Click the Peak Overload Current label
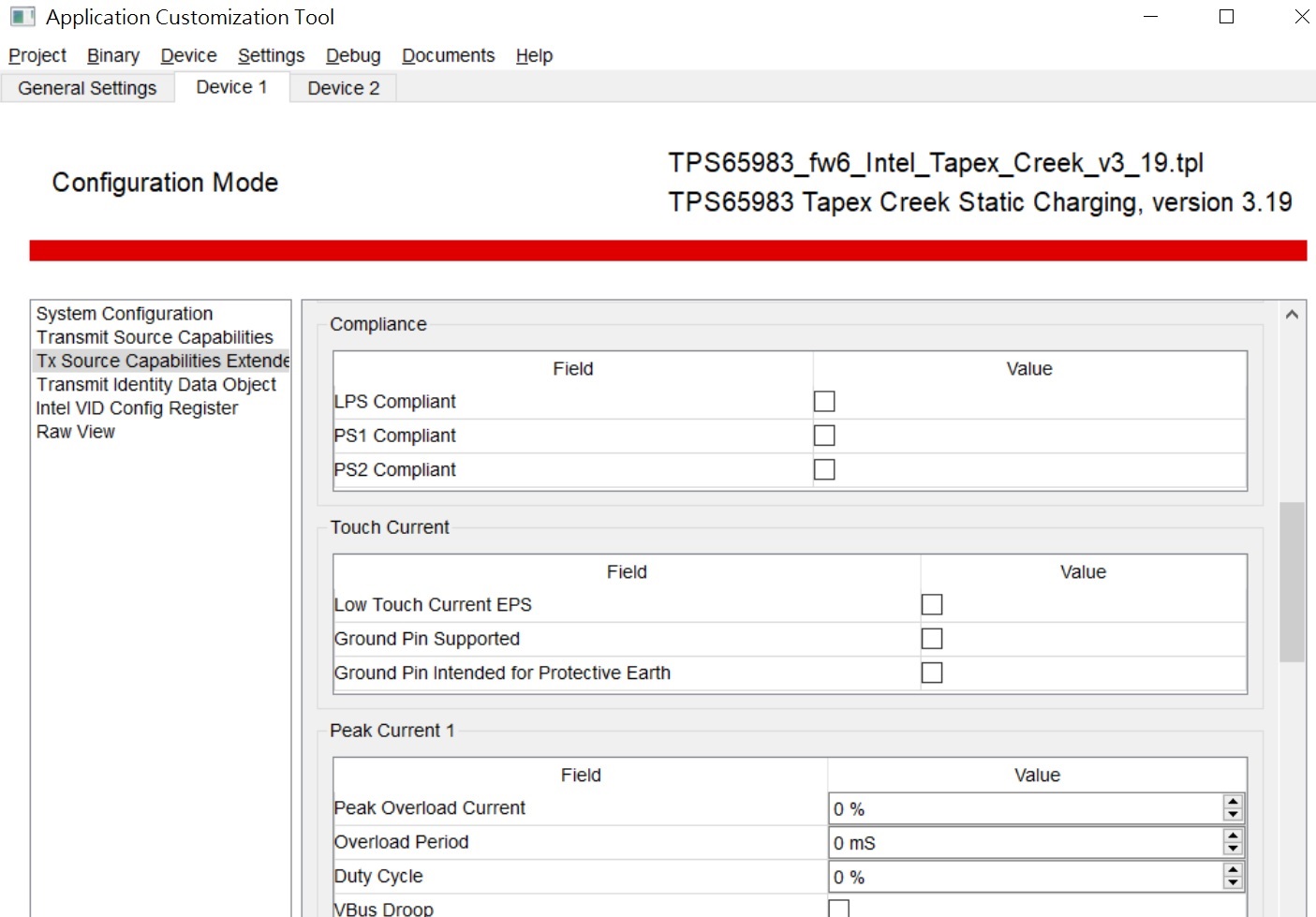 pyautogui.click(x=430, y=808)
